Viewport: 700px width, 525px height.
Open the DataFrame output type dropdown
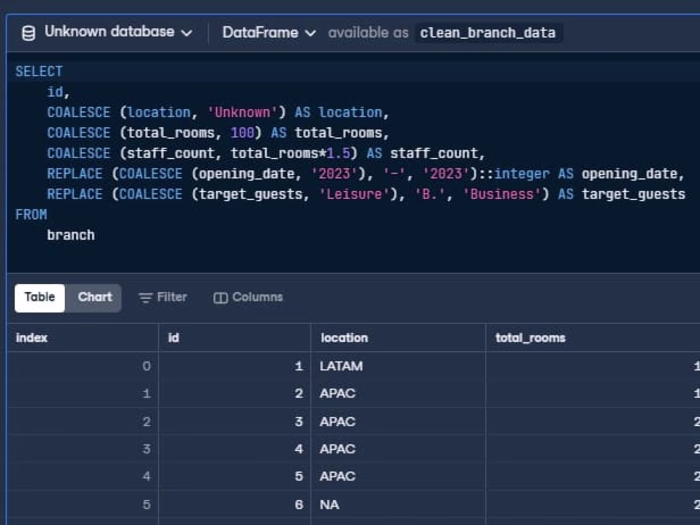pyautogui.click(x=269, y=33)
